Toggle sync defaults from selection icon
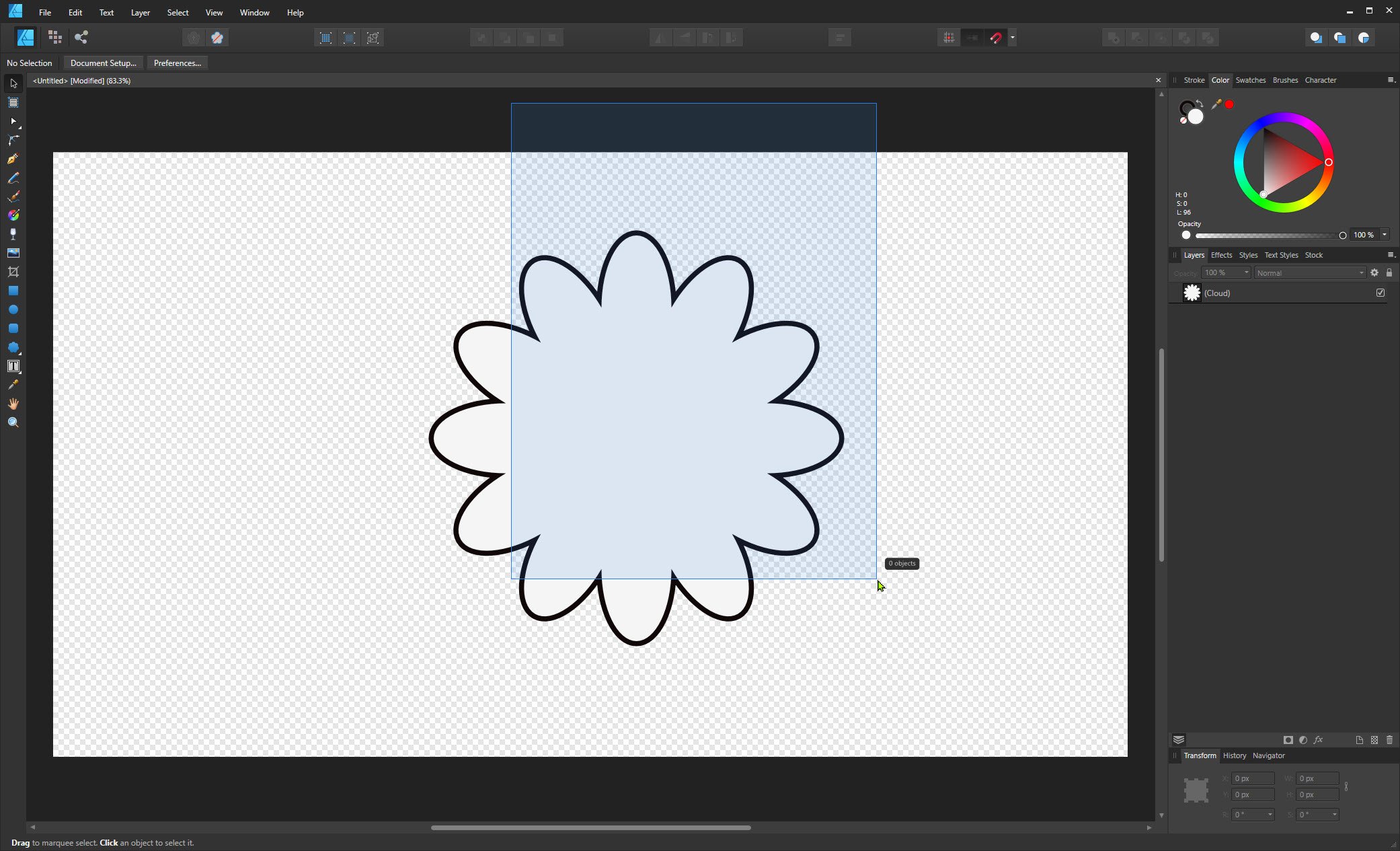This screenshot has height=851, width=1400. click(x=194, y=38)
